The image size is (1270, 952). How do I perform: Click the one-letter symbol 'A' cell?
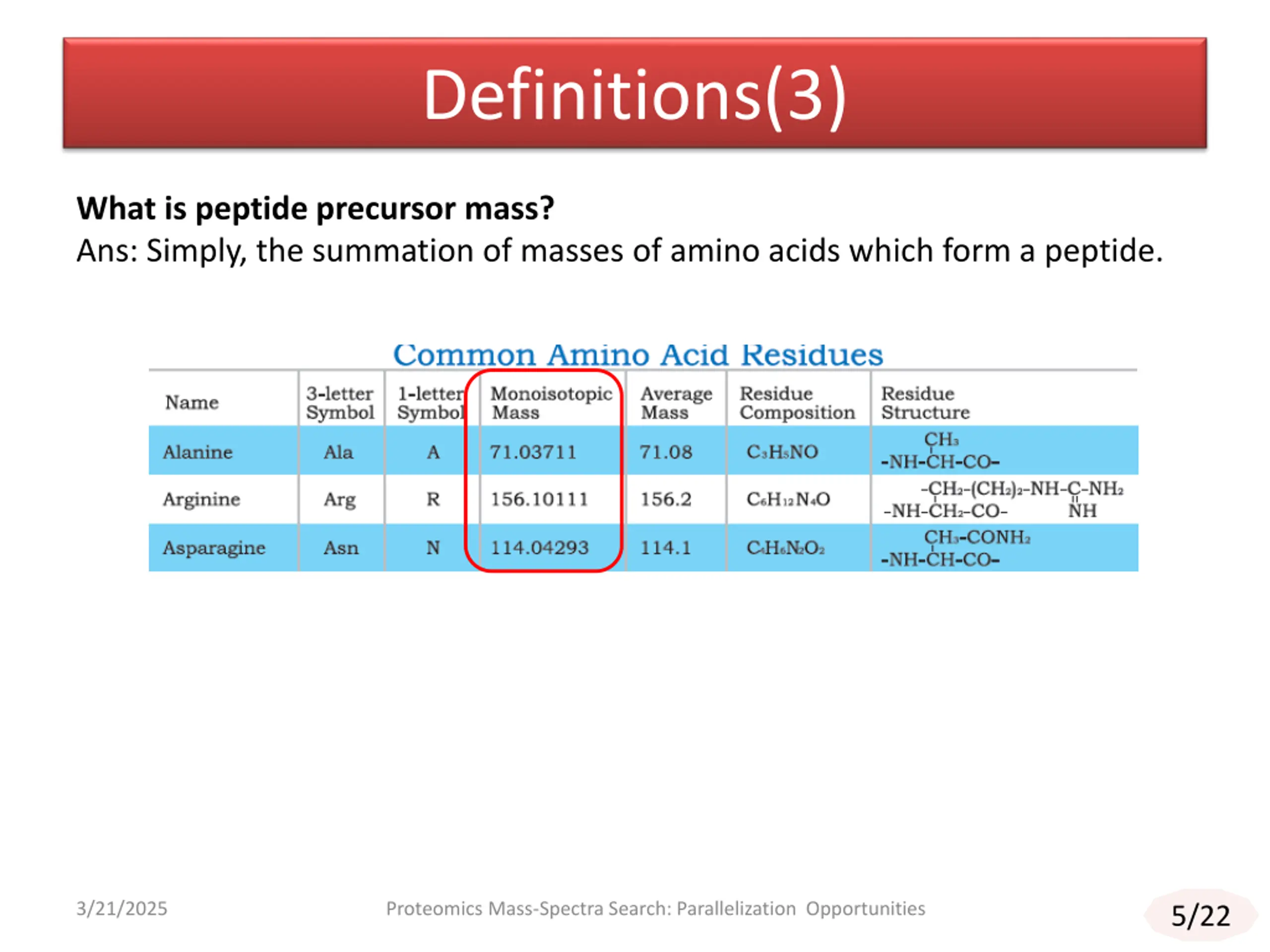coord(434,452)
